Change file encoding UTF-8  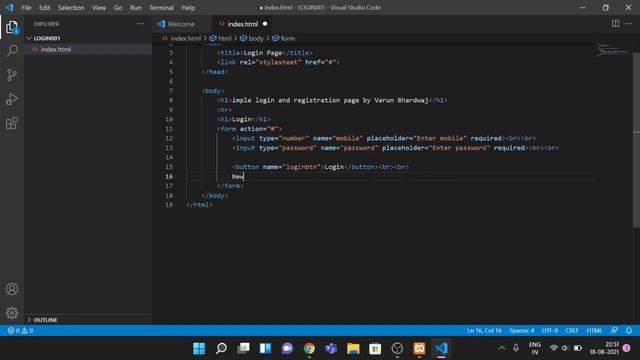click(550, 331)
